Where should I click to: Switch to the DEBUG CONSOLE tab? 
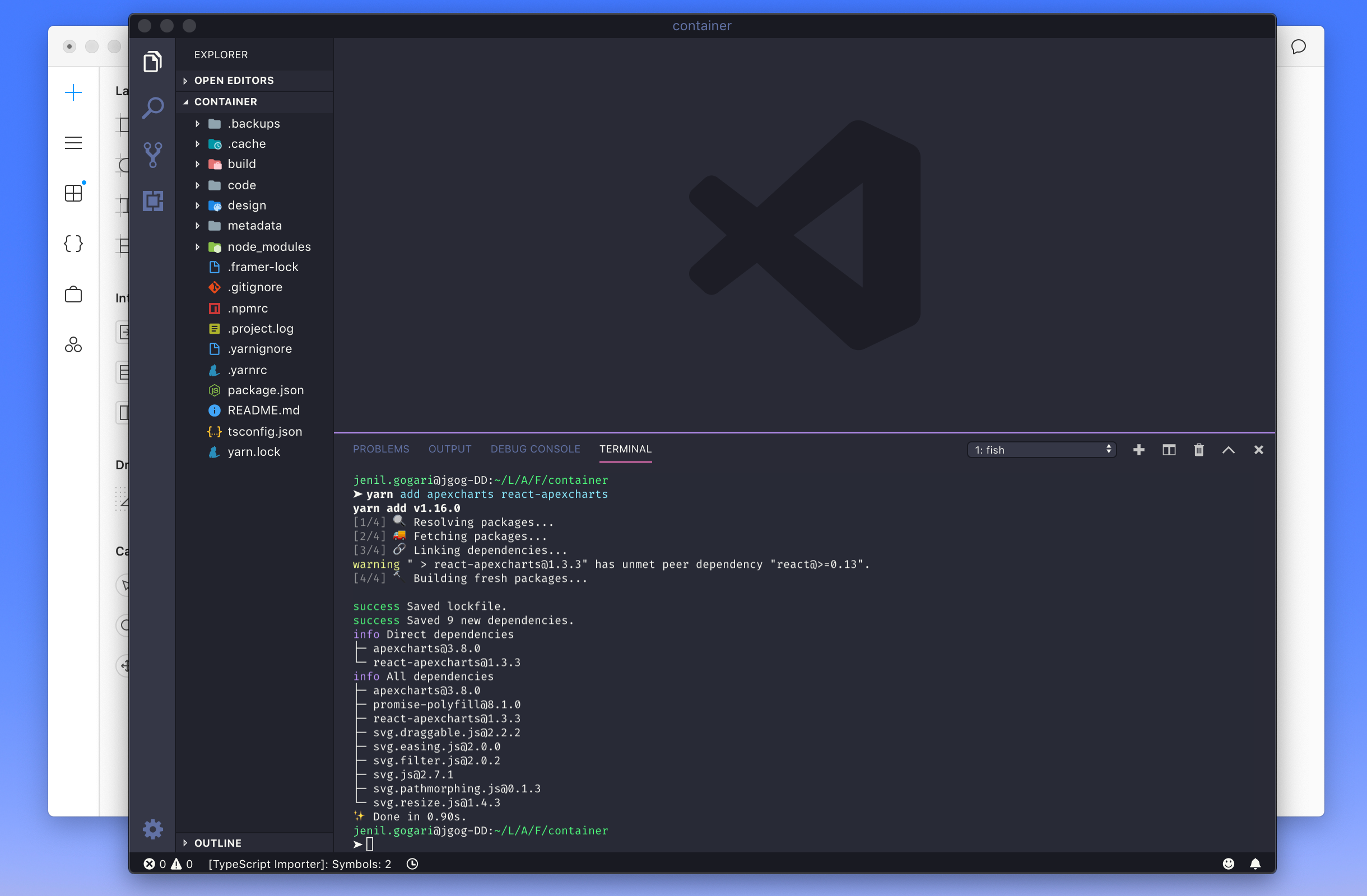534,449
